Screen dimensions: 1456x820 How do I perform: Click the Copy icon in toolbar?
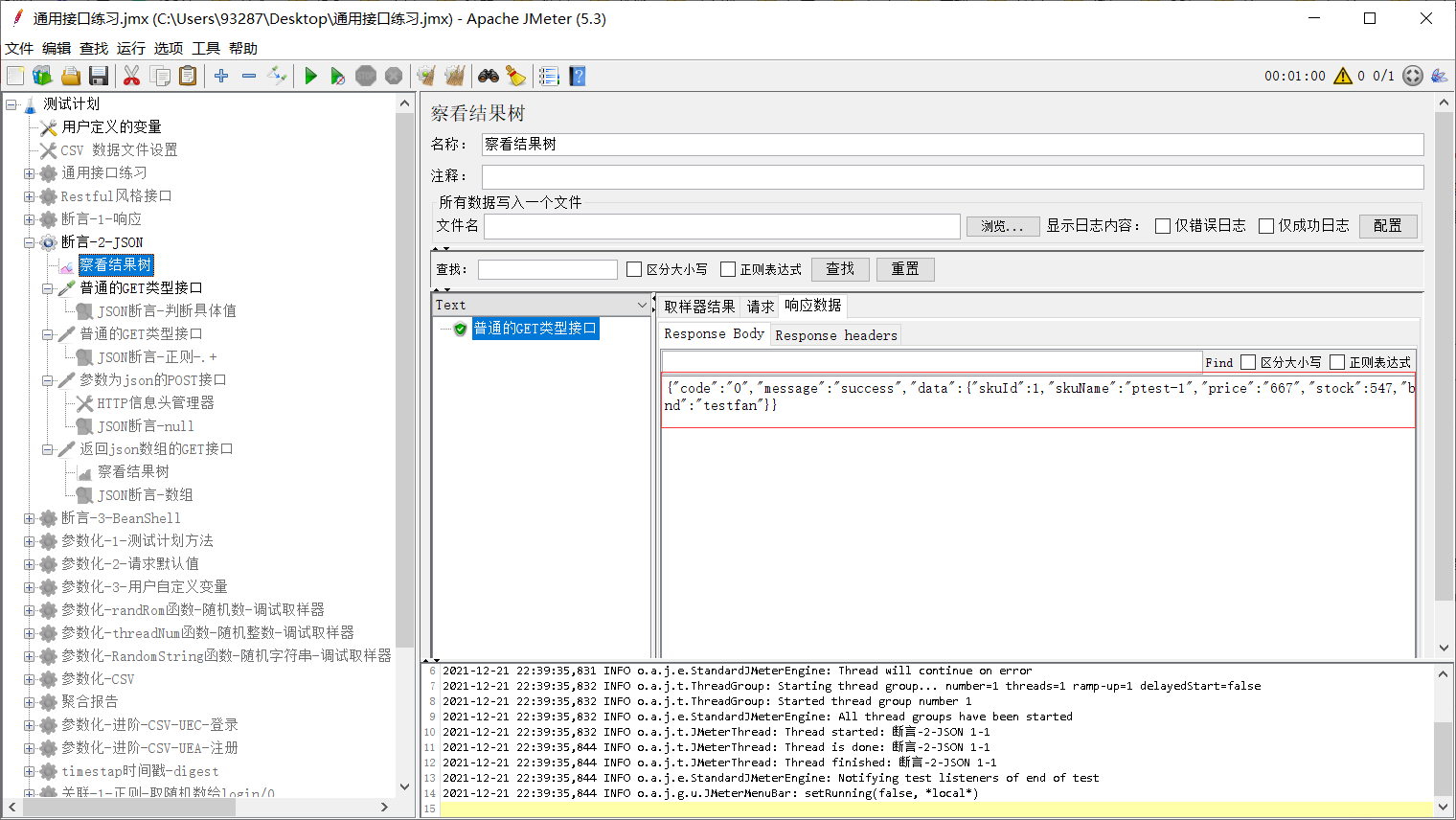click(160, 76)
